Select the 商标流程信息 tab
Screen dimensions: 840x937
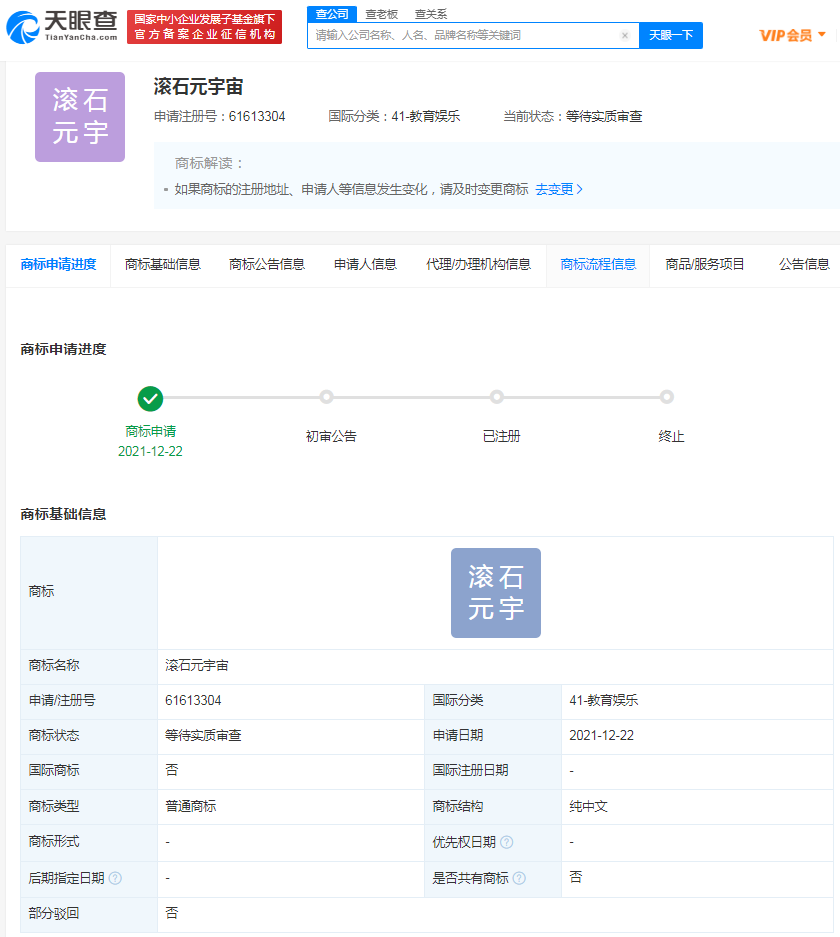[x=598, y=265]
